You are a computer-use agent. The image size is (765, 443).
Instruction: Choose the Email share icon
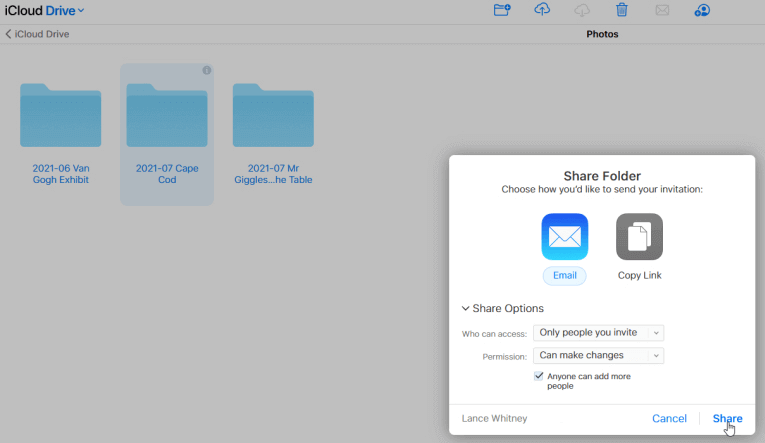click(564, 237)
